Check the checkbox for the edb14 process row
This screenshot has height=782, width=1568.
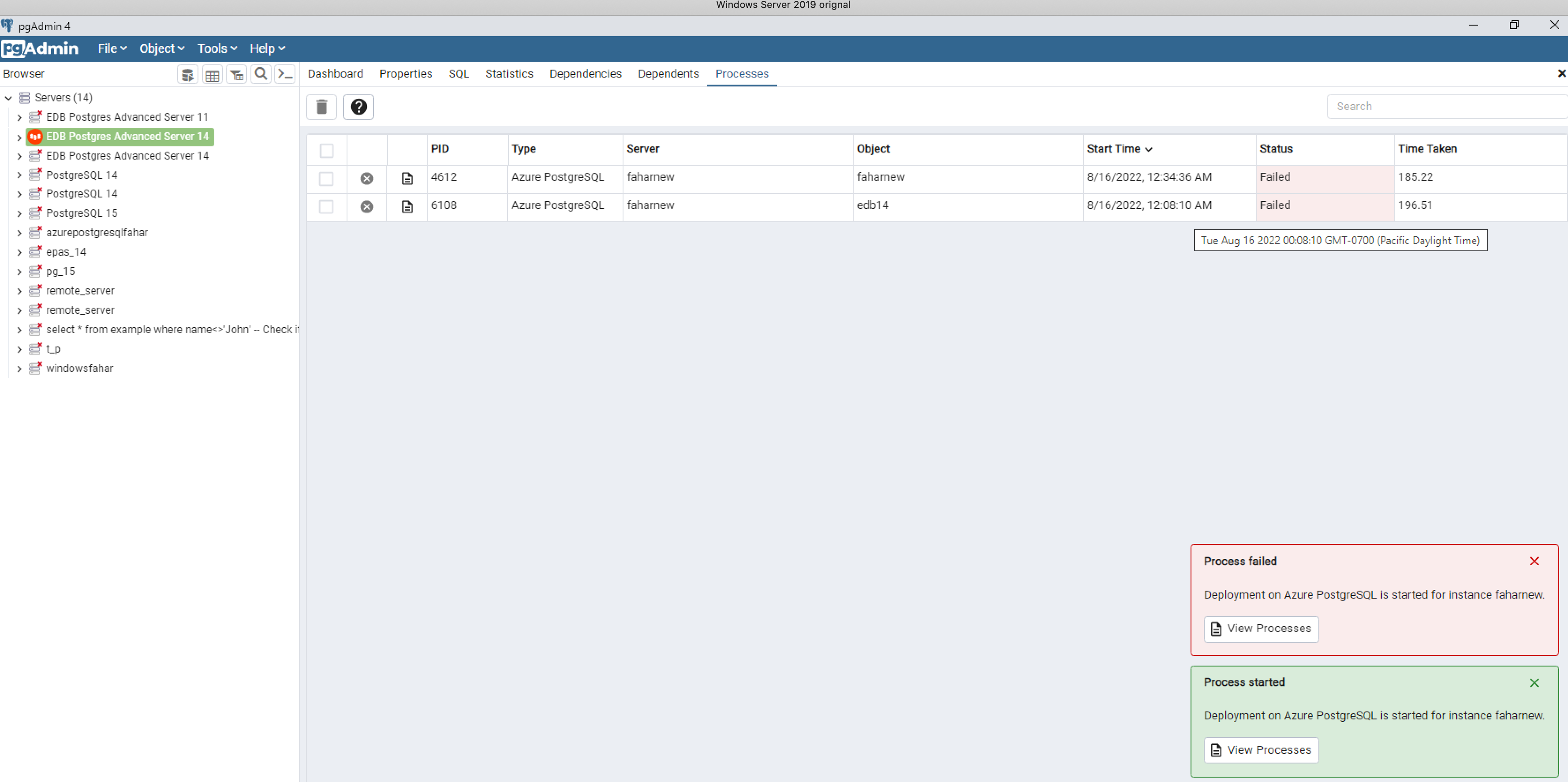327,206
